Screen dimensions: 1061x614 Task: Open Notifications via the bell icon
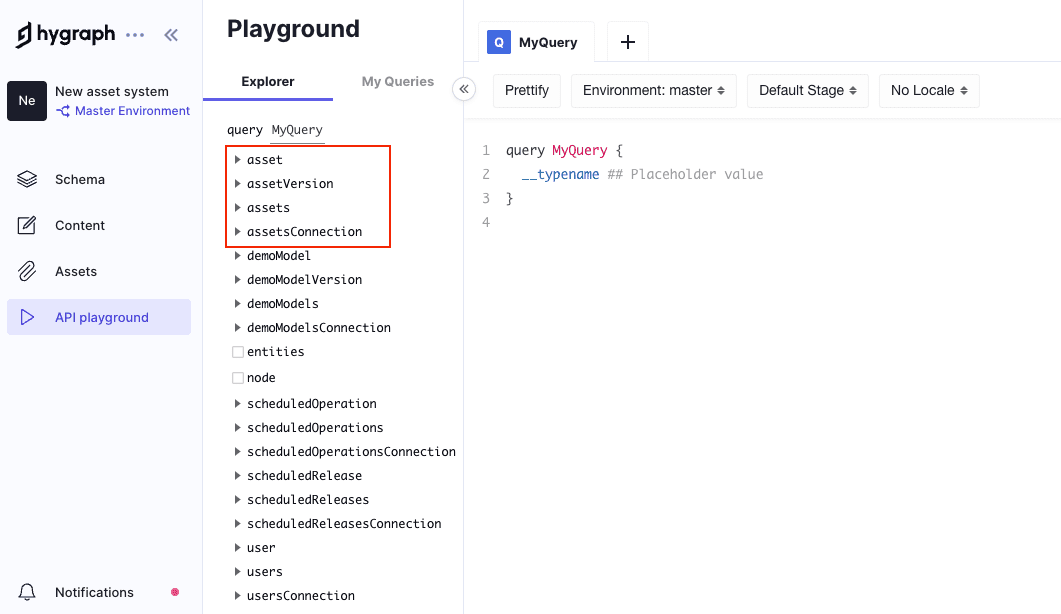point(27,592)
